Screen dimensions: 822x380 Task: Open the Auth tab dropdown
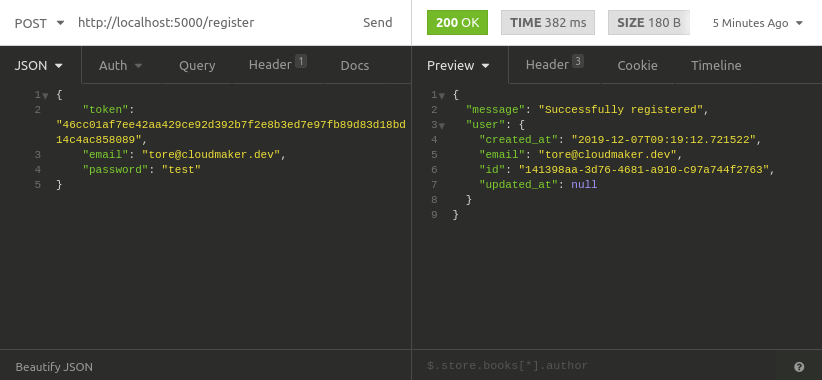(x=121, y=66)
